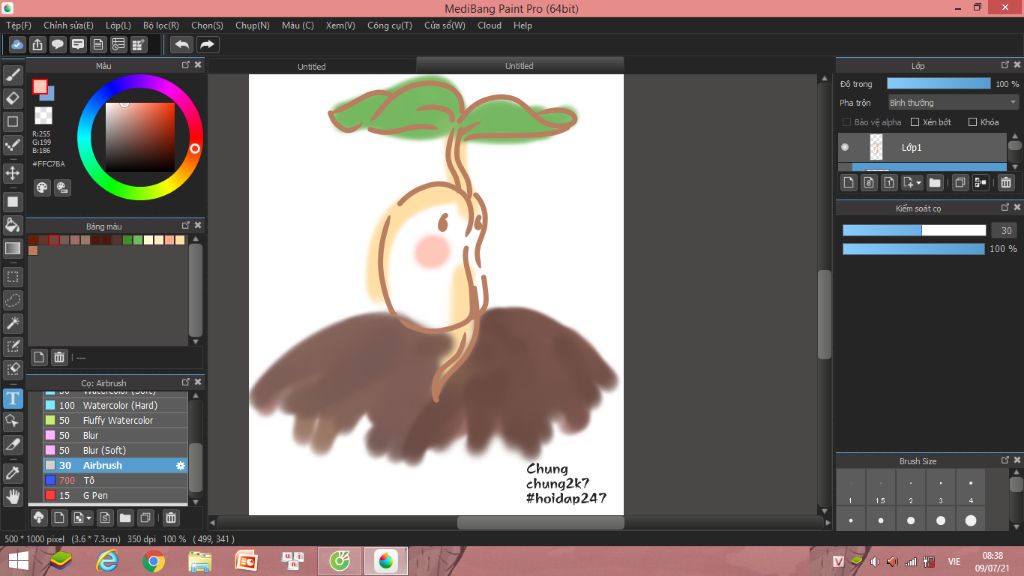
Task: Click the cloud save toolbar icon
Action: [x=17, y=44]
